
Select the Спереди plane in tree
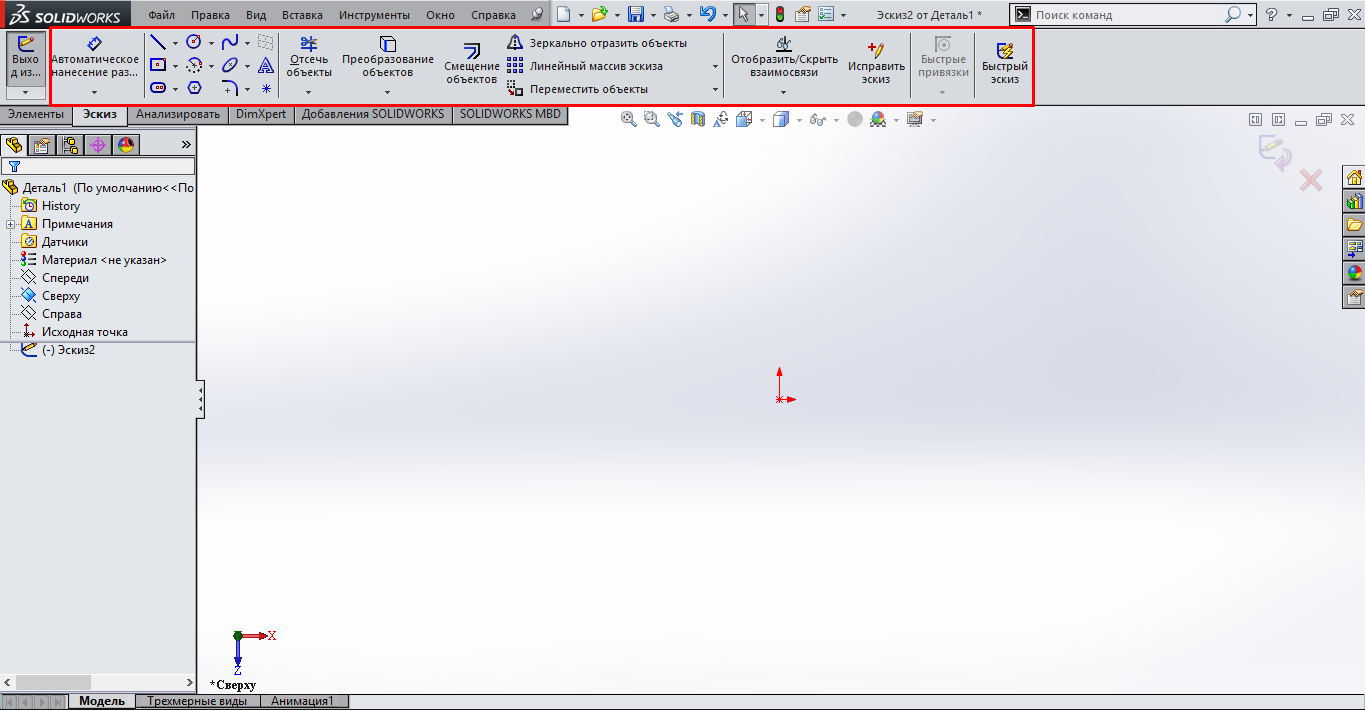(65, 278)
